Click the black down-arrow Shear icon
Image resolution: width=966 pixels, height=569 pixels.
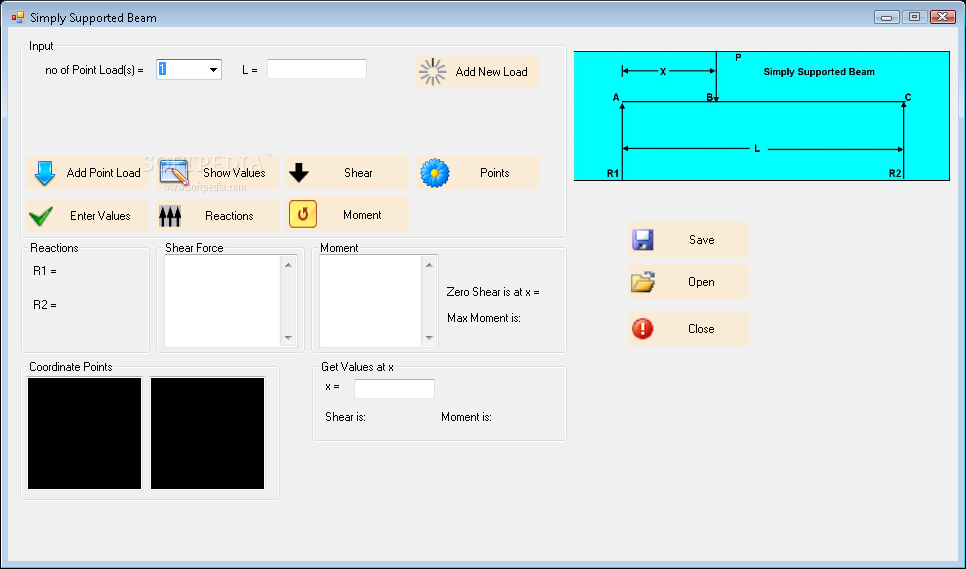pyautogui.click(x=299, y=173)
